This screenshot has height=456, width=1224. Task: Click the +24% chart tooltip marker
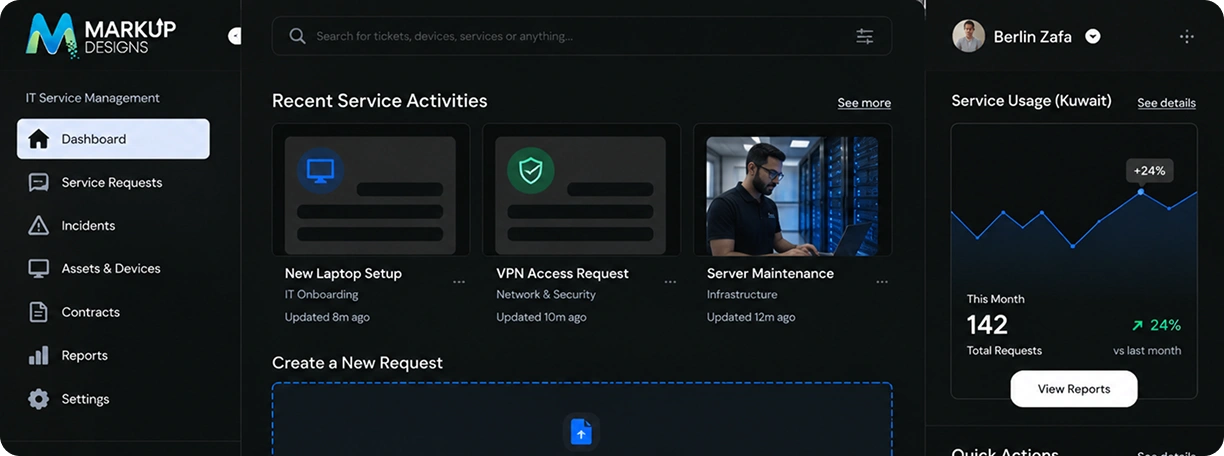point(1150,171)
